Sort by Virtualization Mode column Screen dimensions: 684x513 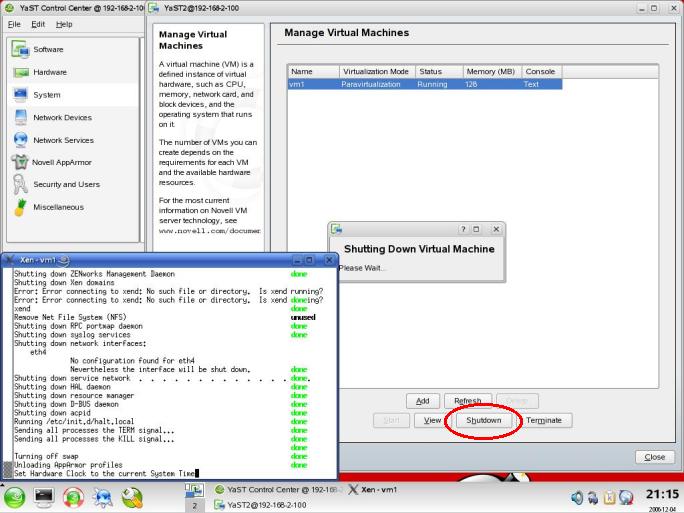point(377,72)
